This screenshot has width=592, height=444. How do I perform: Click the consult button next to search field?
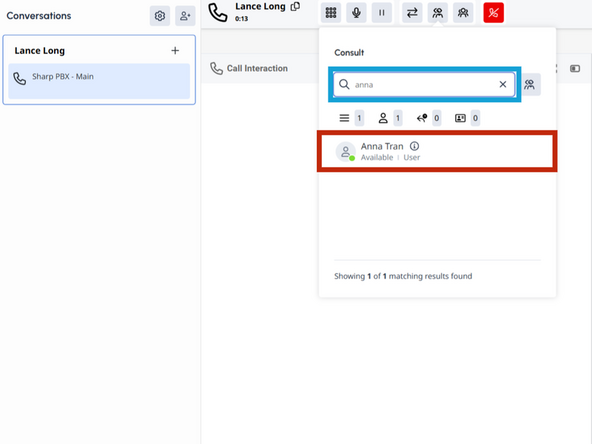[x=530, y=85]
